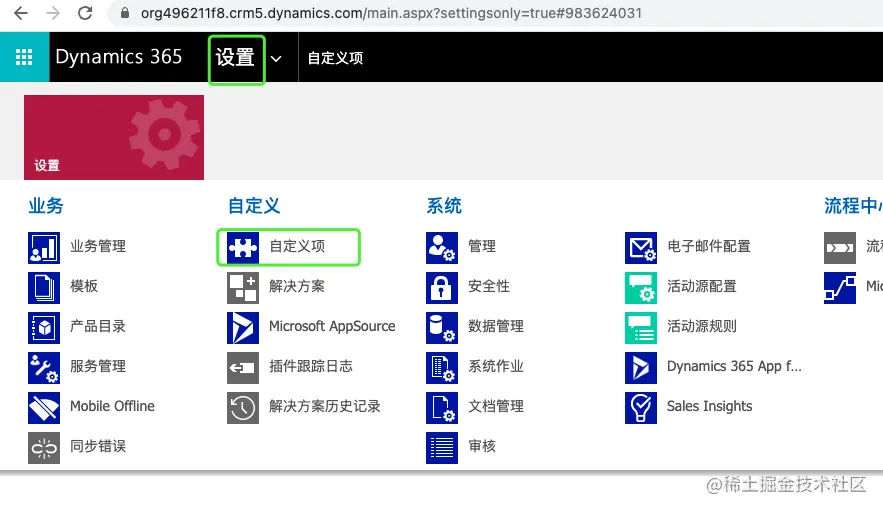
Task: Click the 管理 users-gear icon
Action: pyautogui.click(x=442, y=247)
